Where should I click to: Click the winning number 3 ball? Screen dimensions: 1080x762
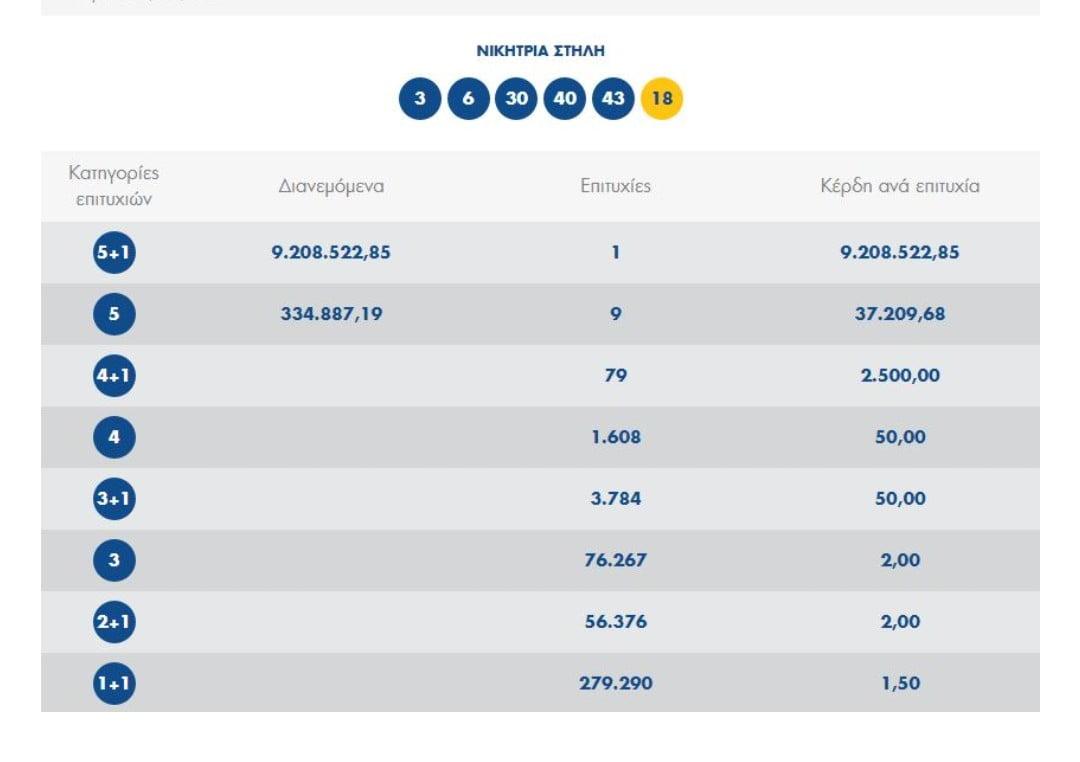pyautogui.click(x=420, y=99)
